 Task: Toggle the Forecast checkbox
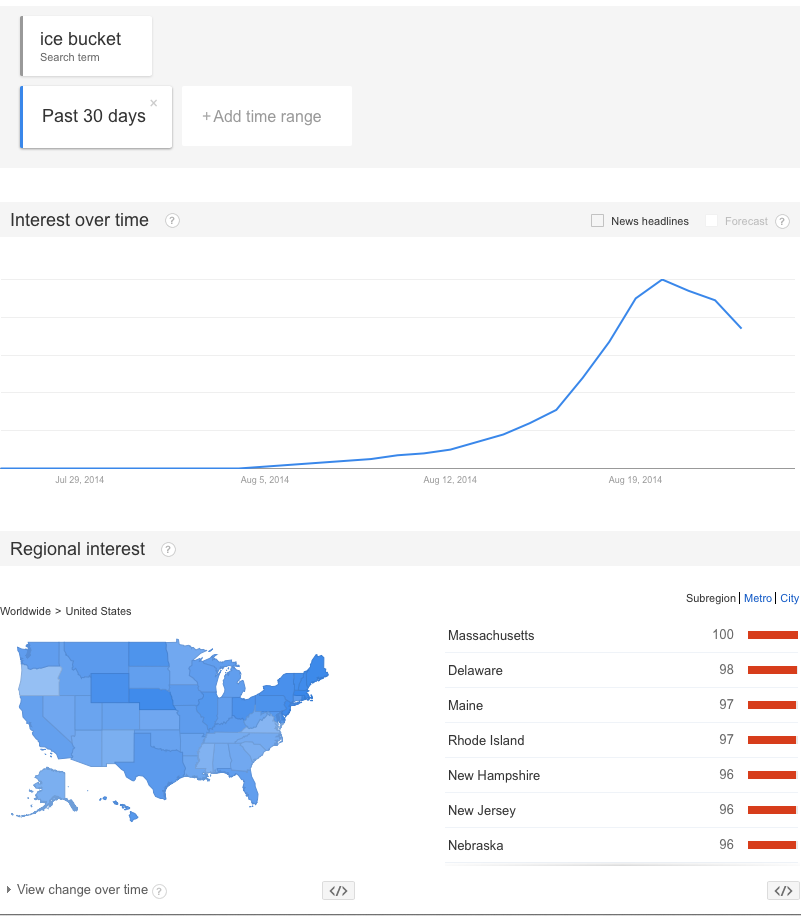[712, 221]
